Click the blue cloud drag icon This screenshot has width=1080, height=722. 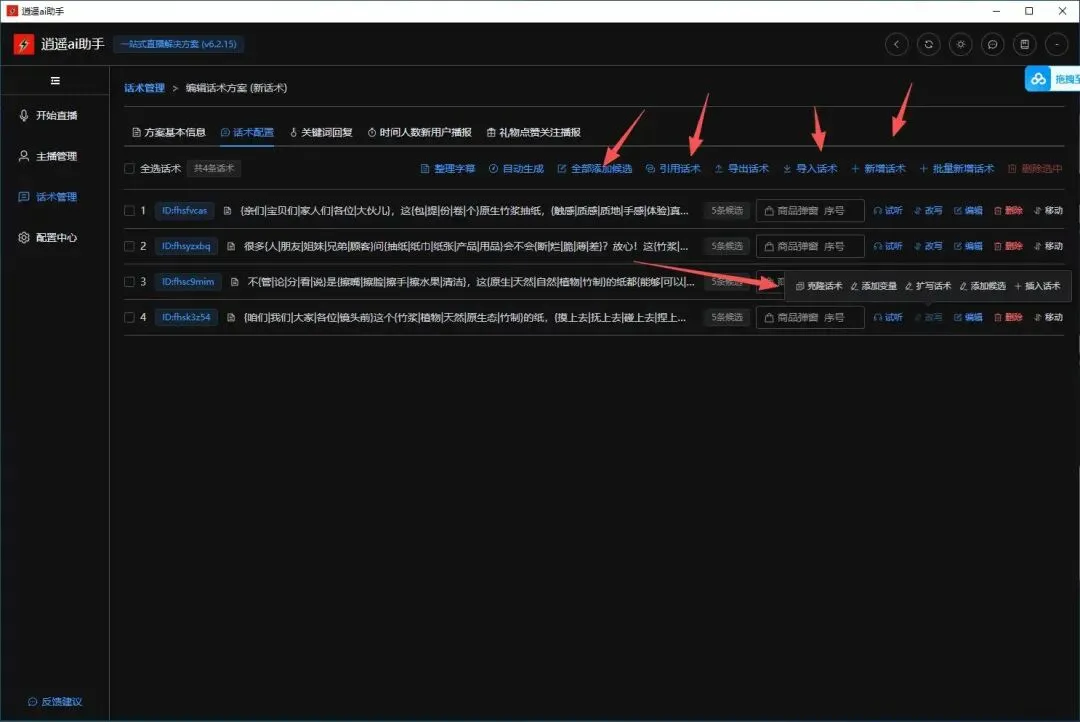tap(1038, 79)
